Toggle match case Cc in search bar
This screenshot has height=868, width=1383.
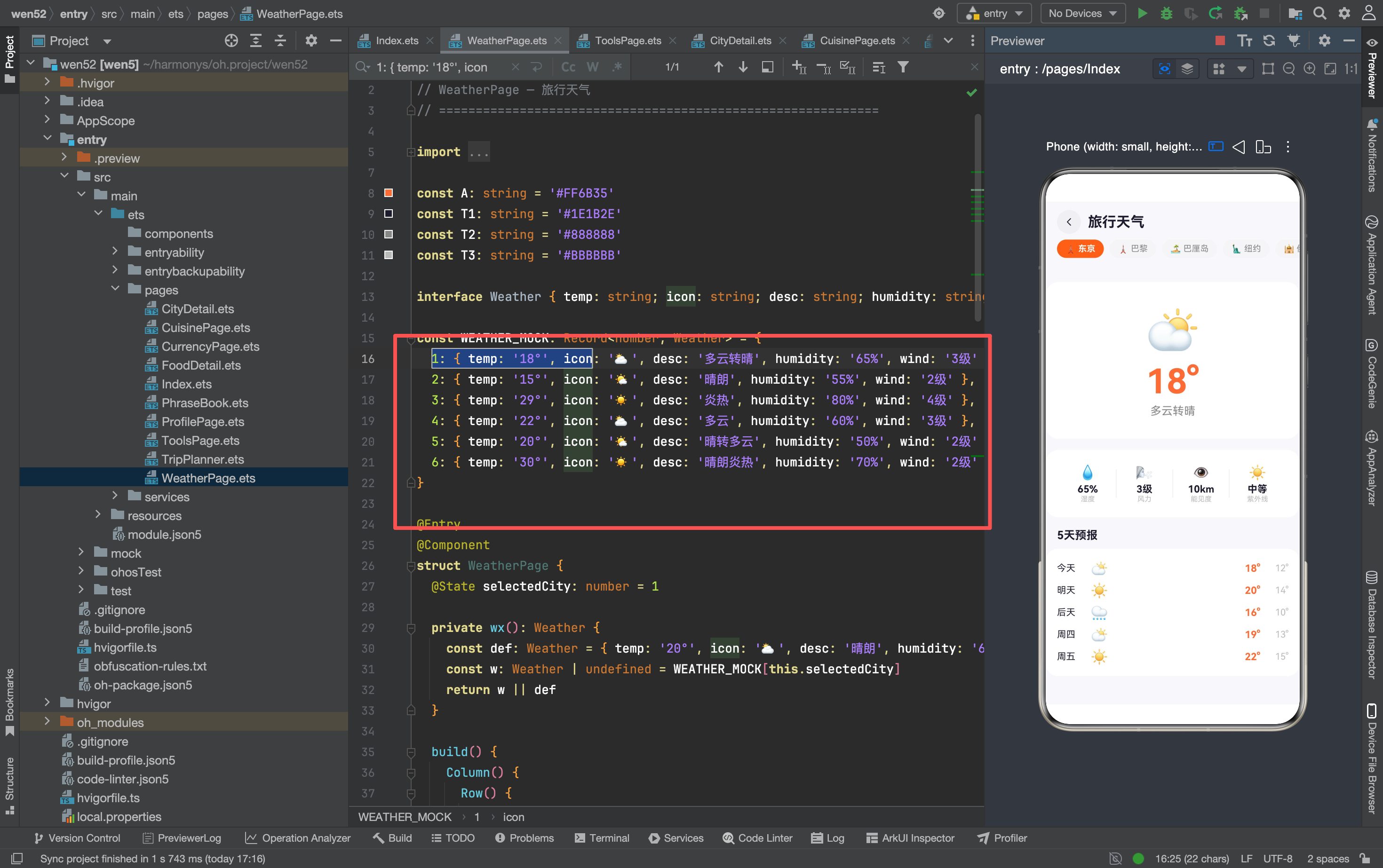568,67
